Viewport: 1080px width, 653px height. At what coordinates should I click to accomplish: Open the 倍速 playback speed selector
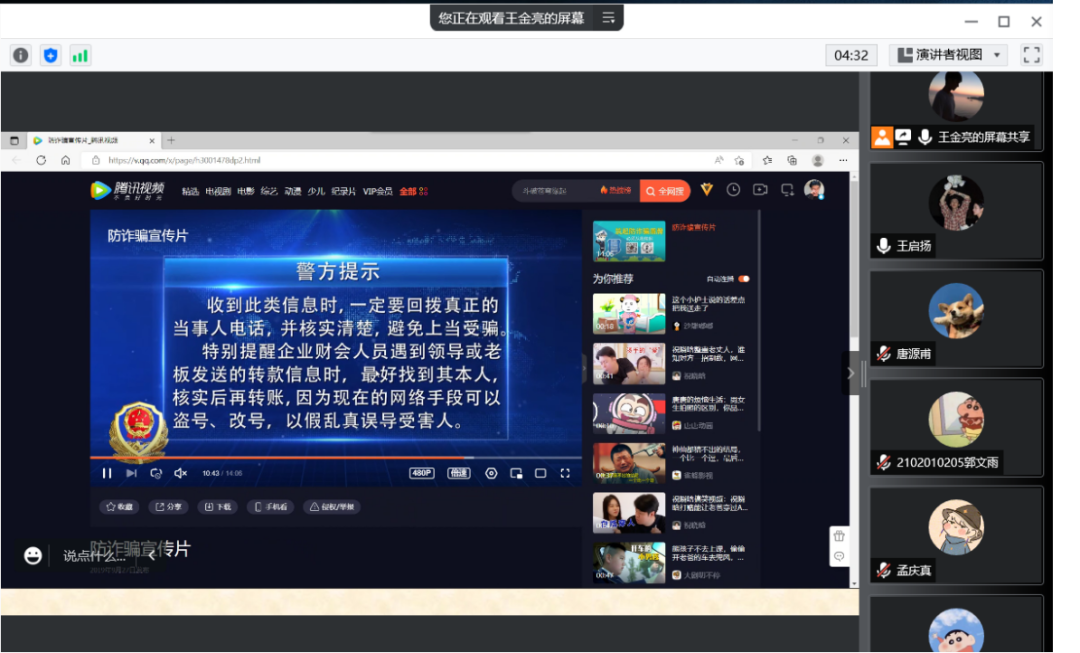click(x=459, y=473)
